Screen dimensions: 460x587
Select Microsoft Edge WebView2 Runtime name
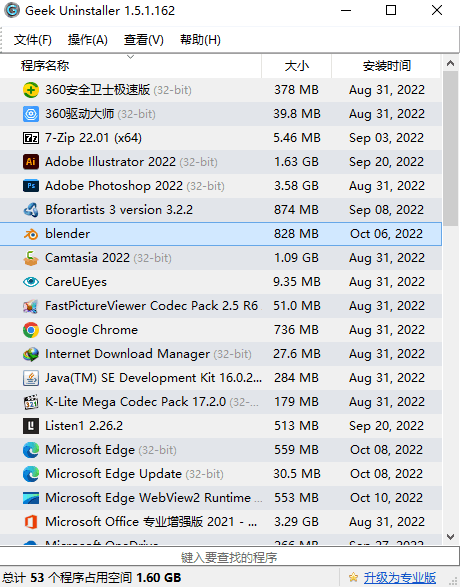tap(148, 498)
